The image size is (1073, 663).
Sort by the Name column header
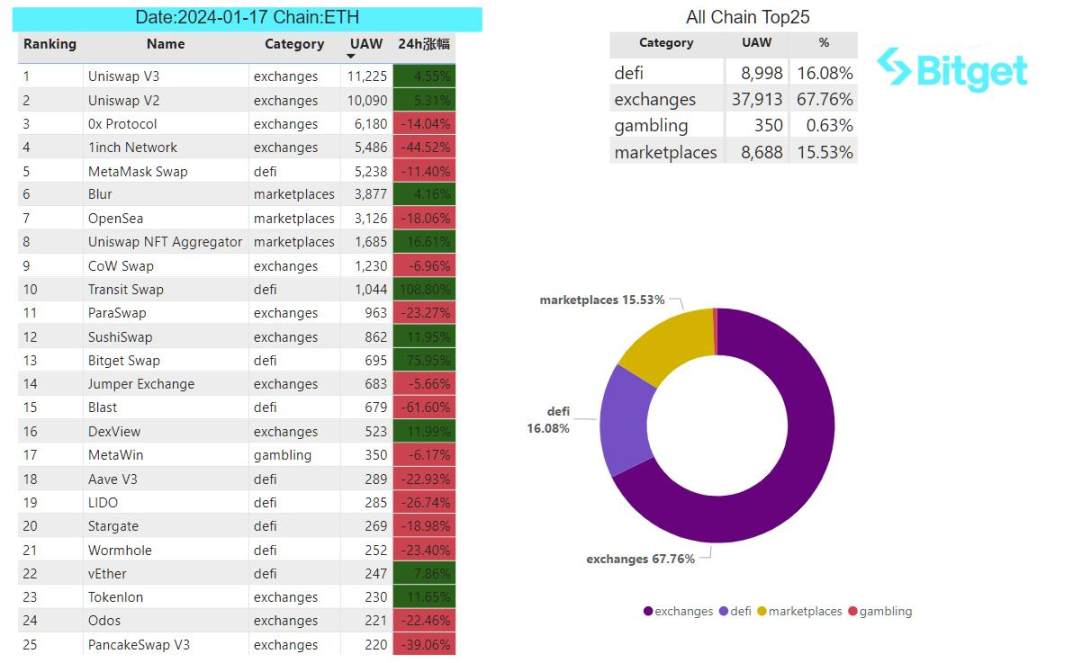(165, 44)
